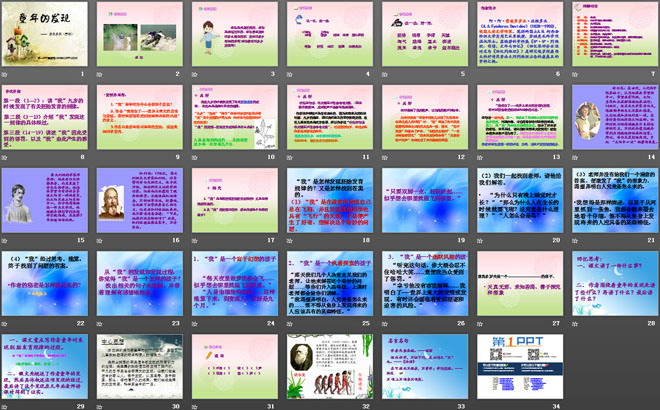660x410 pixels.
Task: Click animation star icon under slide 9
Action: (x=100, y=157)
